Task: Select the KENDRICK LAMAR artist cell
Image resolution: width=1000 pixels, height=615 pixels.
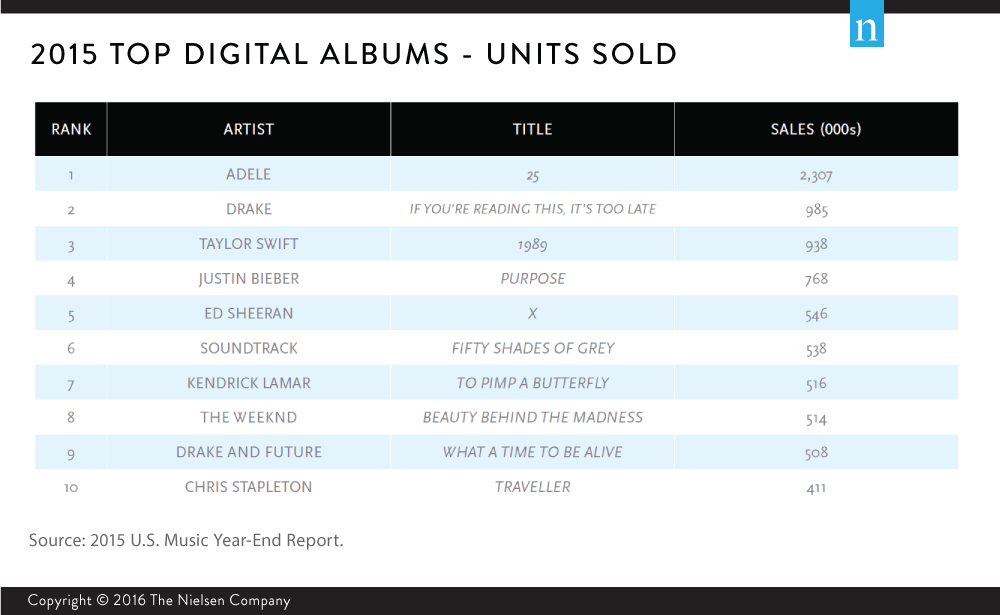Action: (x=249, y=383)
